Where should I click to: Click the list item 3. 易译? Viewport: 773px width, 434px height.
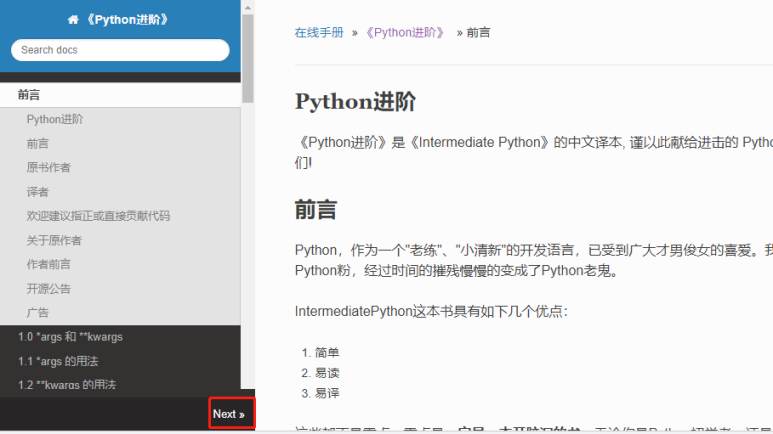pyautogui.click(x=320, y=393)
